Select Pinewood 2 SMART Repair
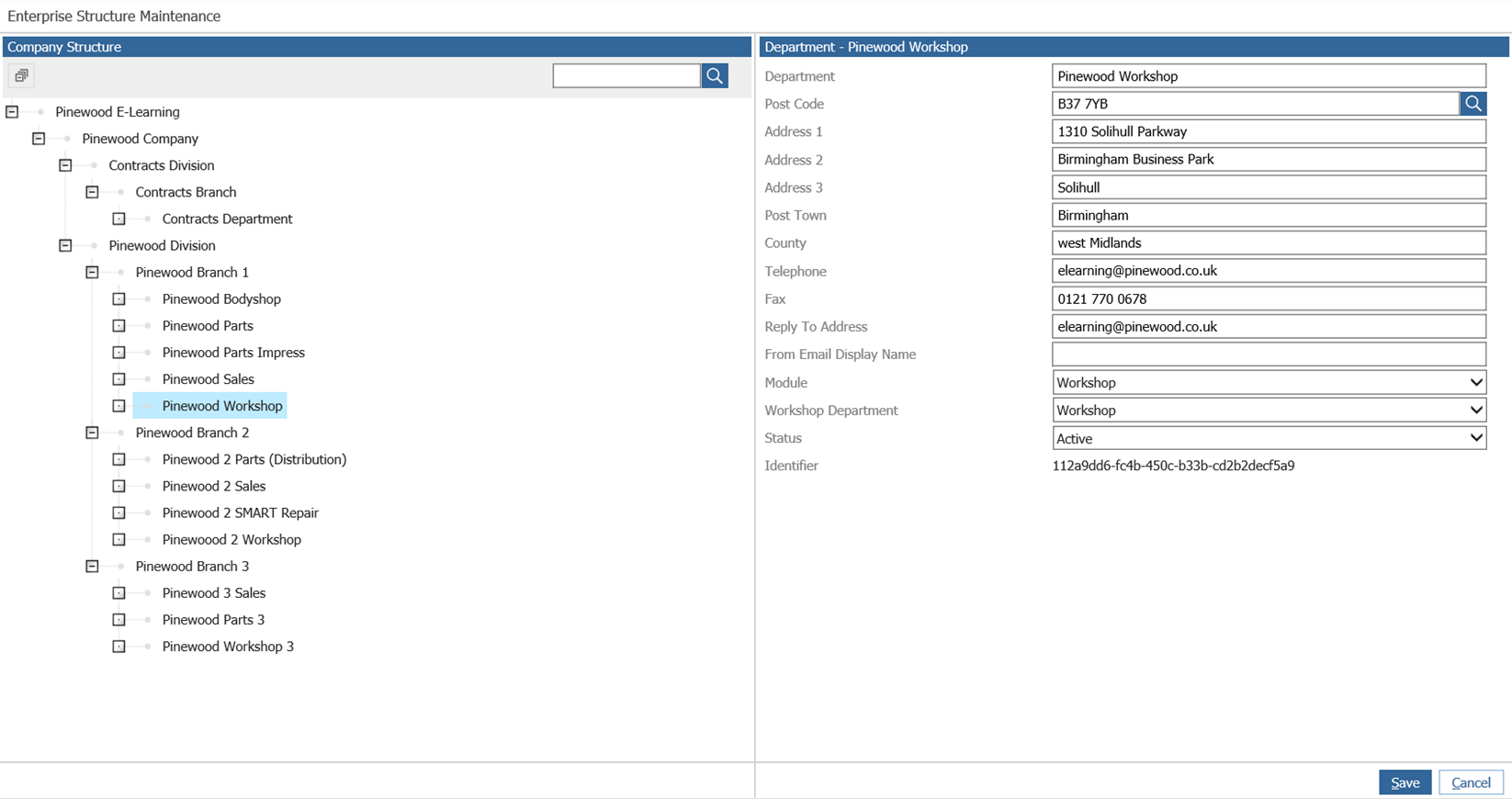 [241, 512]
